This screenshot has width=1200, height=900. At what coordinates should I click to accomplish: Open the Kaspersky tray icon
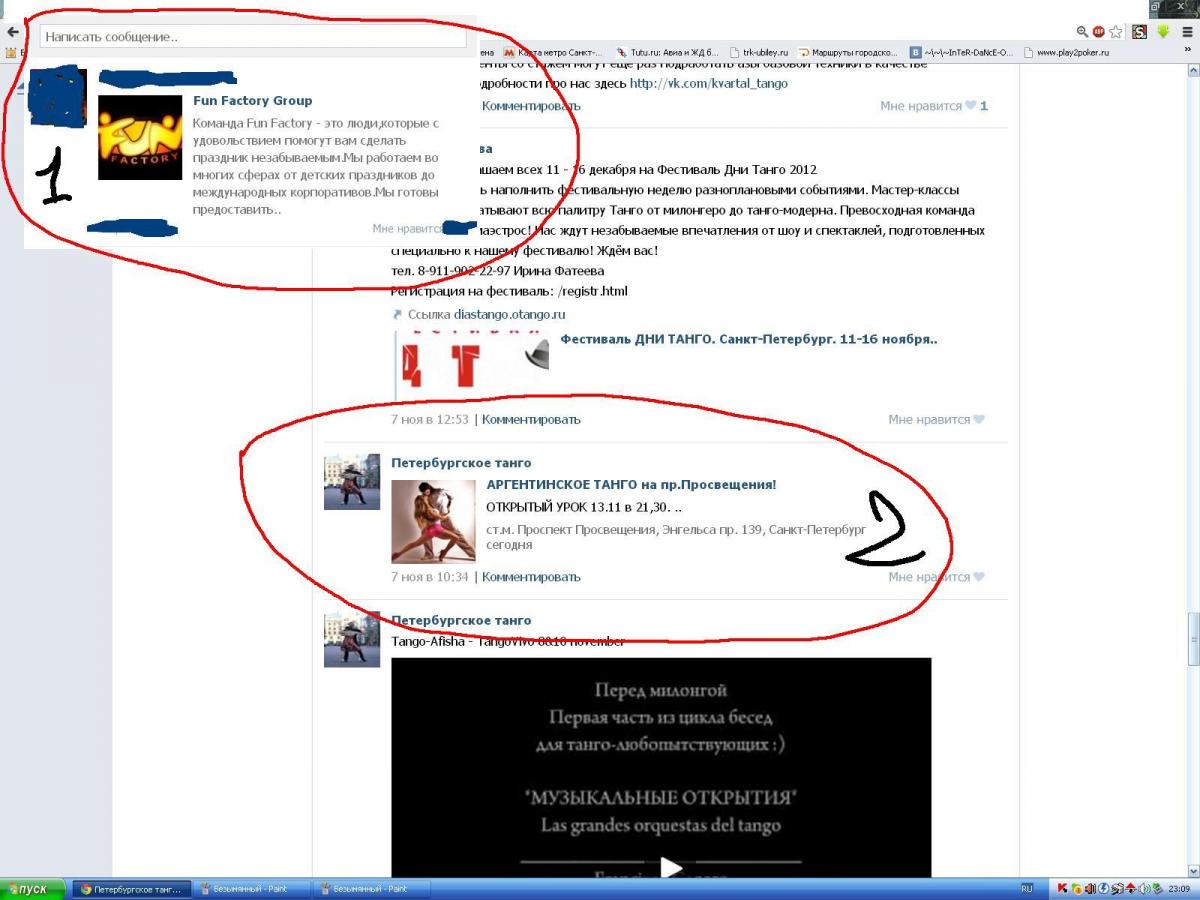coord(1064,889)
